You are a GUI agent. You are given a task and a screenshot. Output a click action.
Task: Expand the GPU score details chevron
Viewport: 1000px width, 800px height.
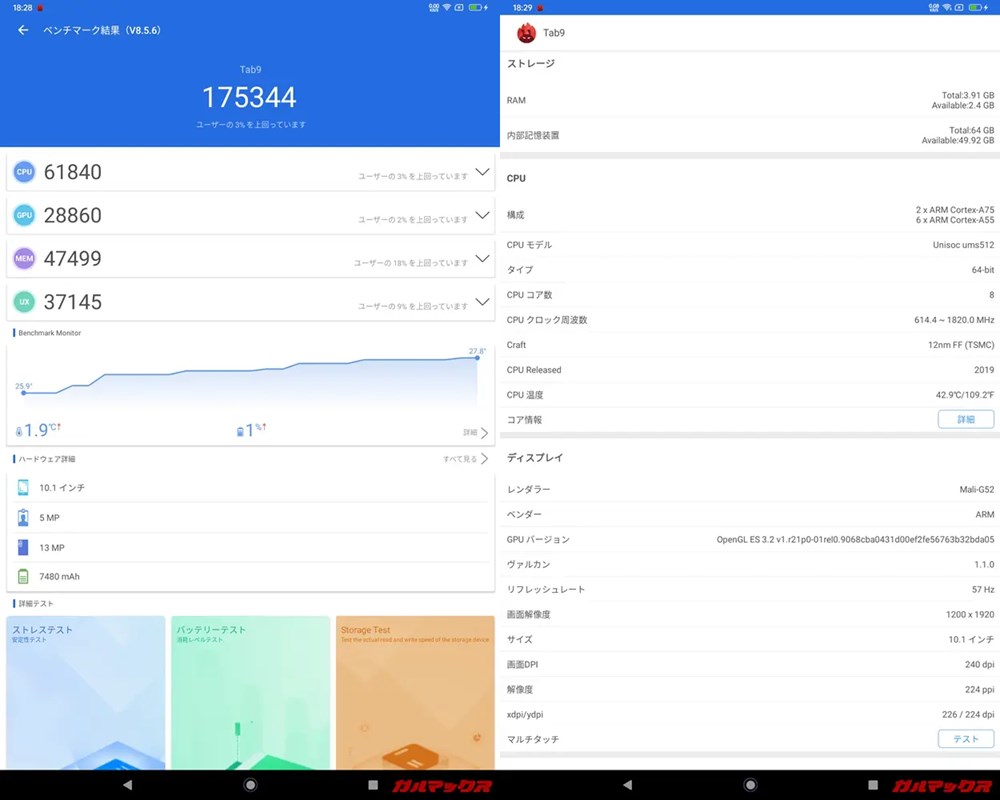point(484,215)
